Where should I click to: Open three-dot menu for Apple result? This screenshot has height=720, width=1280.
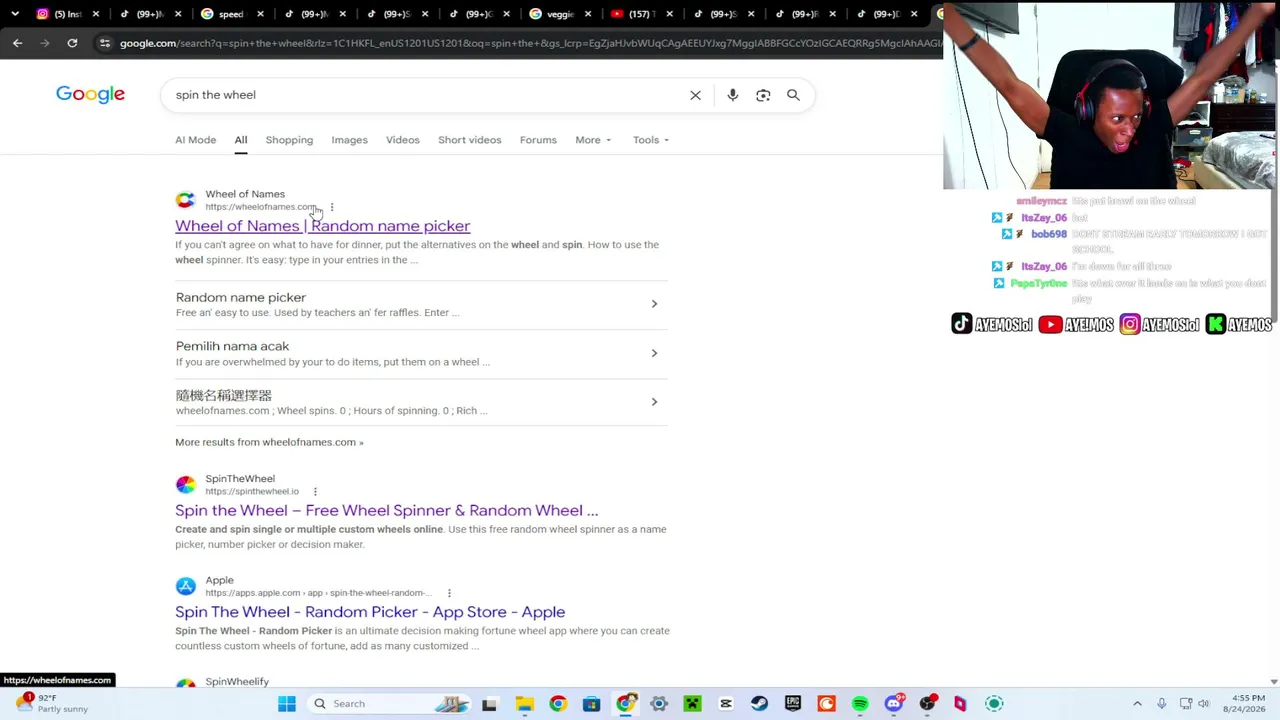click(x=449, y=593)
